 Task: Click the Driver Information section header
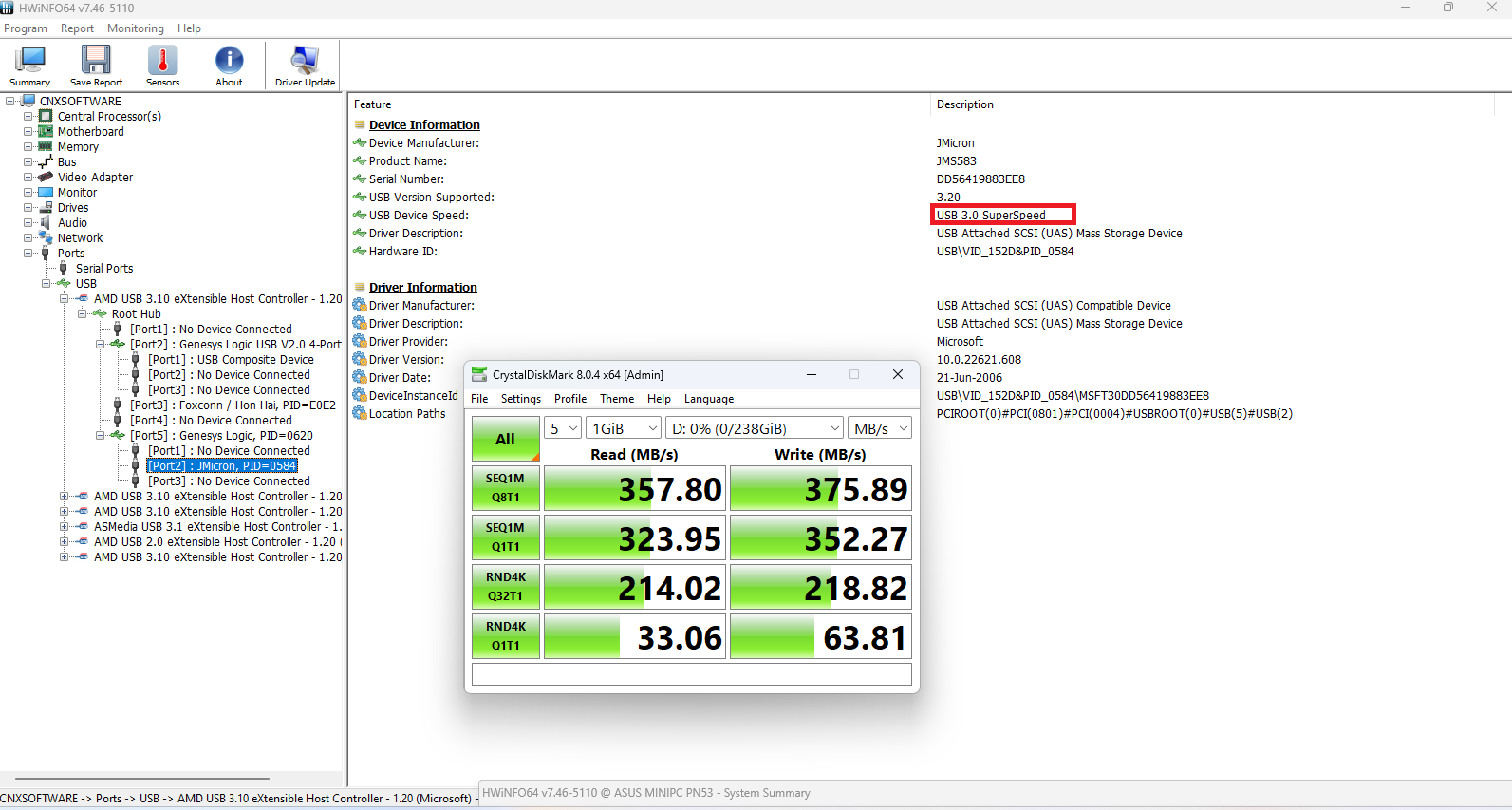coord(423,287)
